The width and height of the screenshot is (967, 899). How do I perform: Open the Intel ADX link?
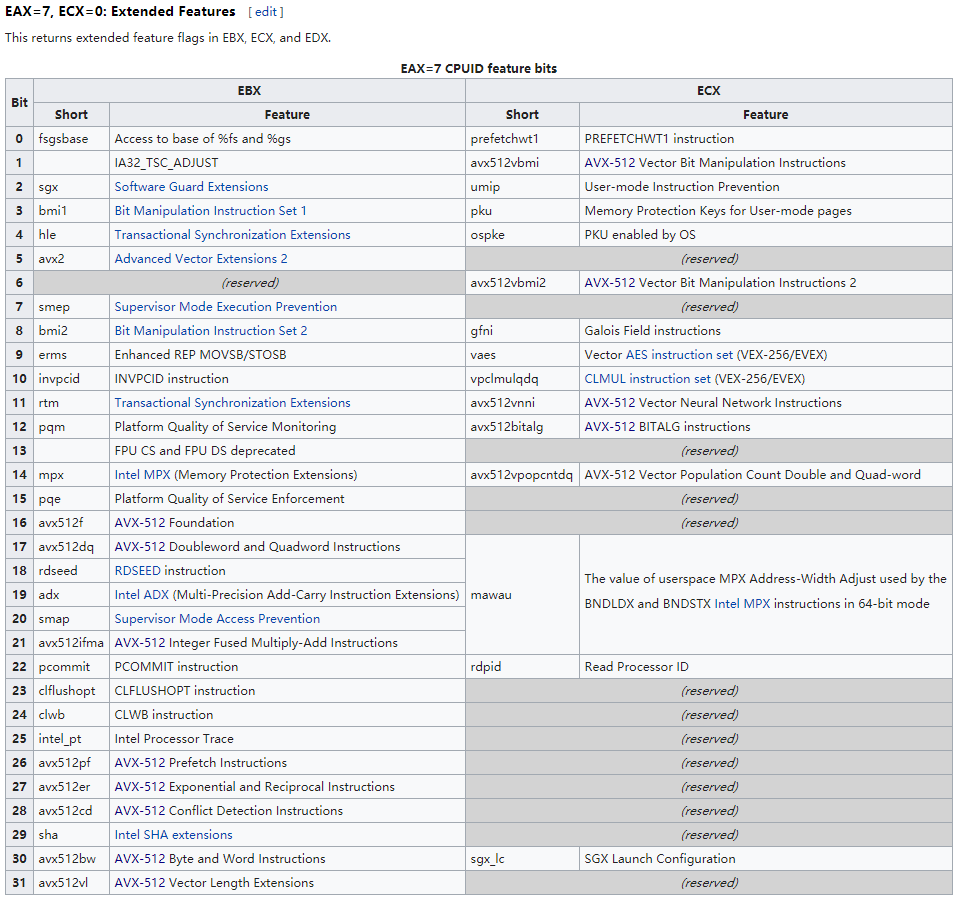(142, 596)
